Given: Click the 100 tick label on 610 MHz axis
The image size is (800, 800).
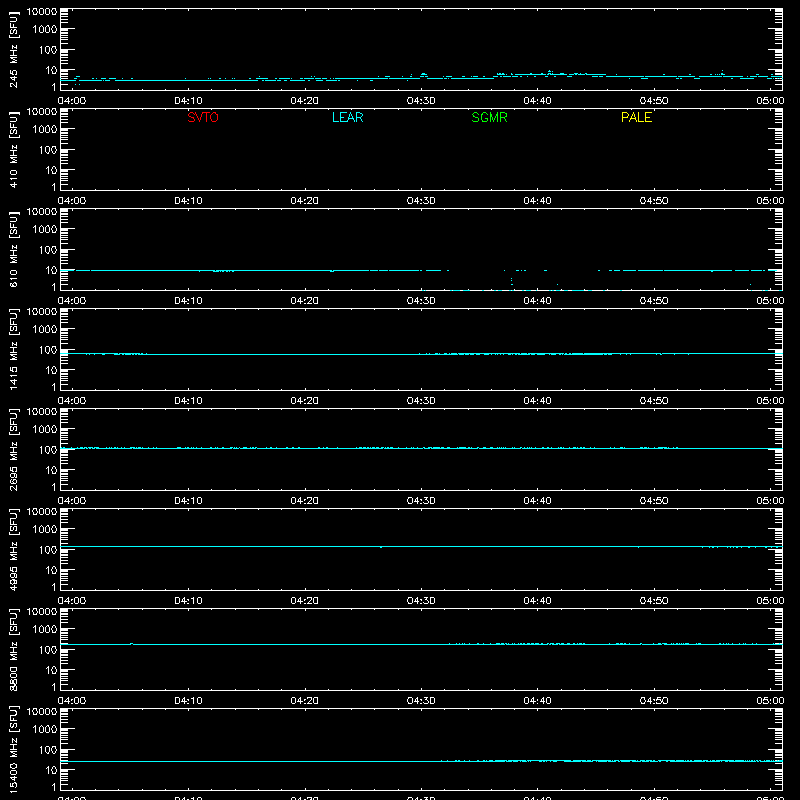Looking at the screenshot, I should (48, 250).
